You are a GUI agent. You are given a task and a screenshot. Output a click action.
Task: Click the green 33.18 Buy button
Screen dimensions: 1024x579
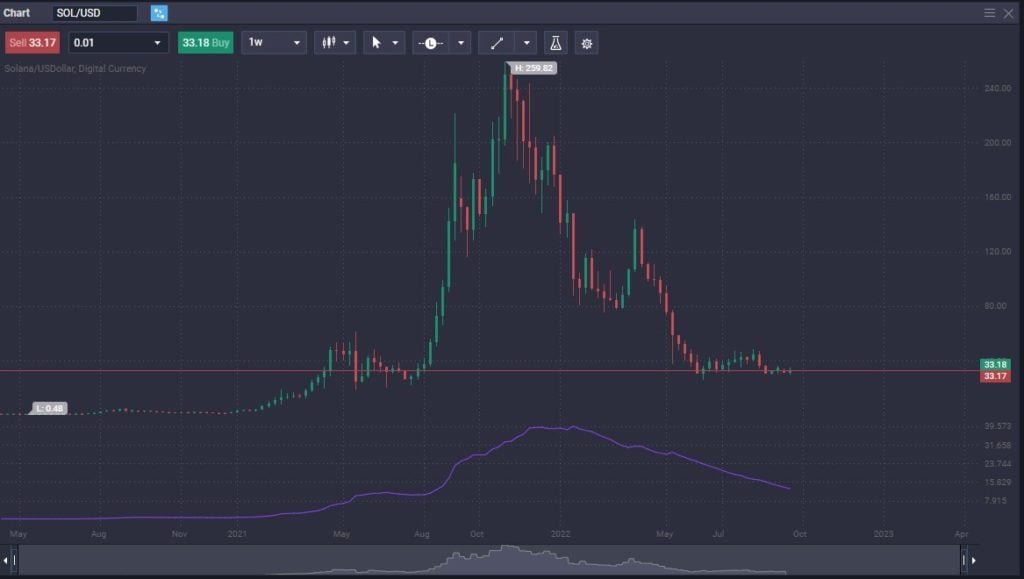tap(205, 42)
